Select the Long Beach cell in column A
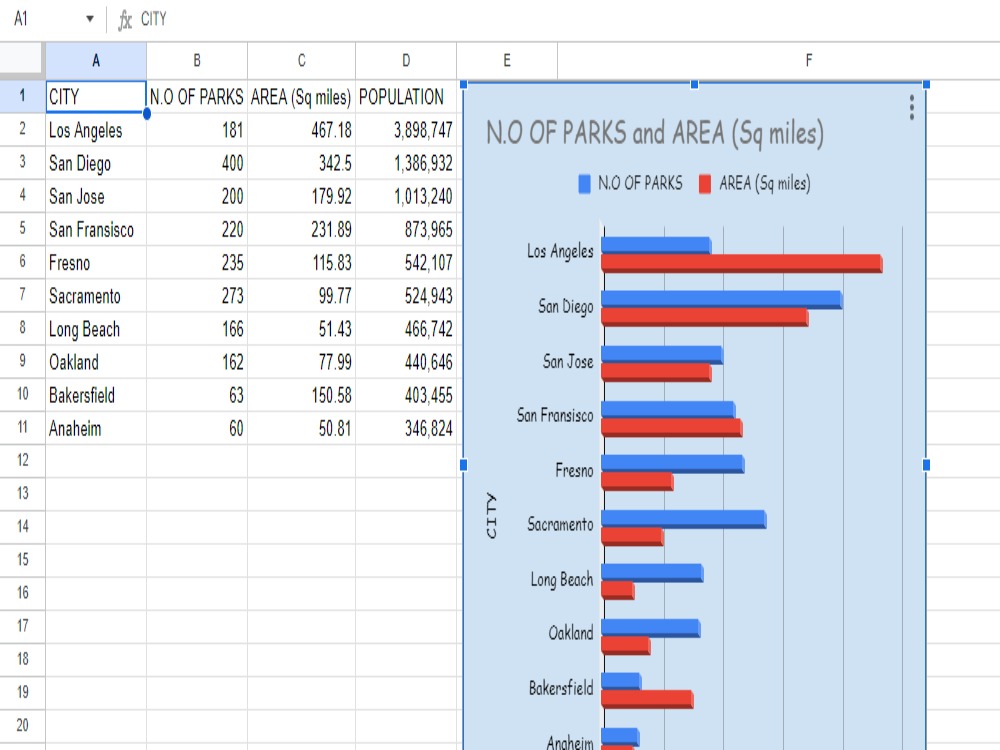 [96, 329]
